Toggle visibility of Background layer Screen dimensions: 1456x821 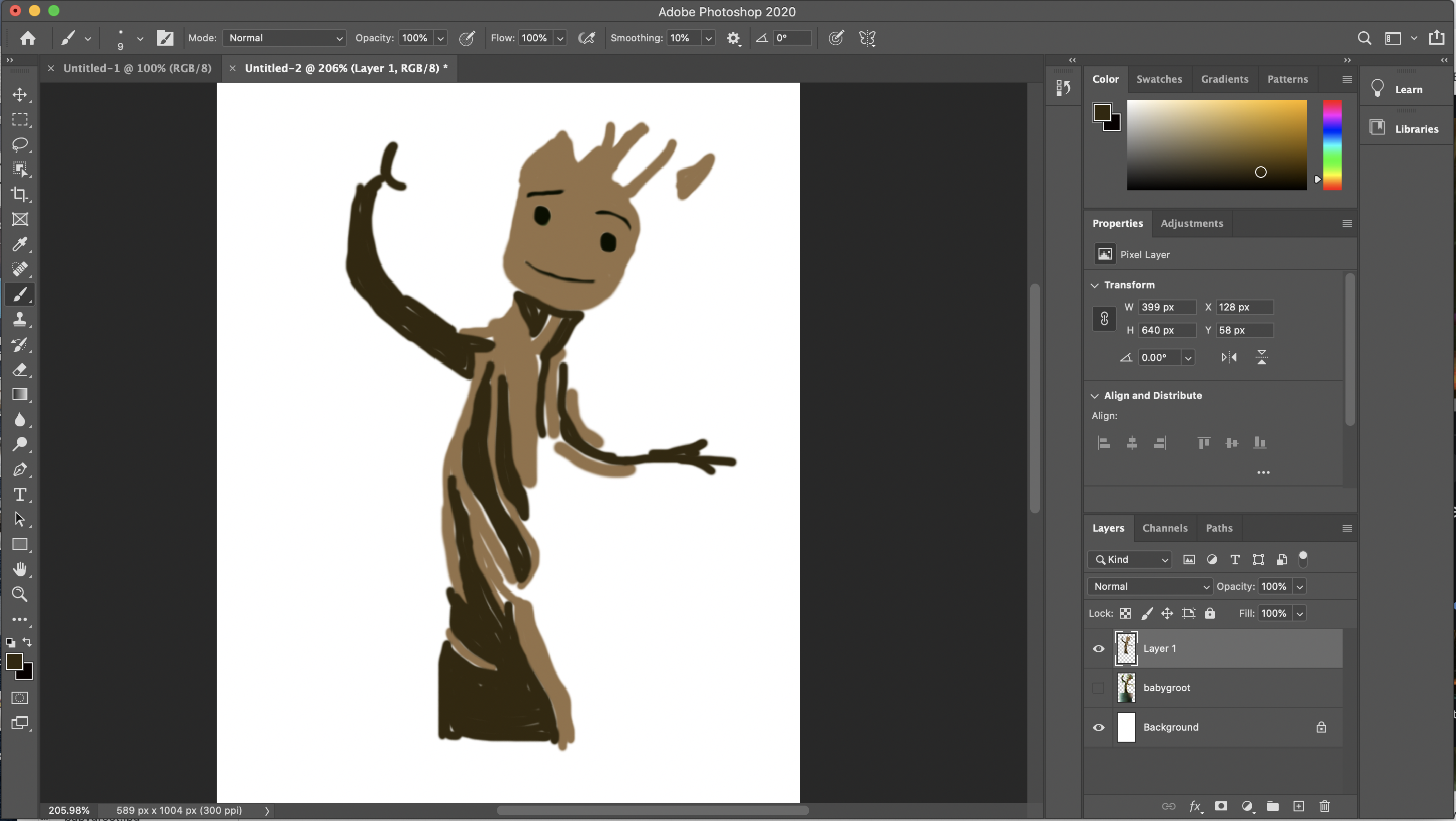[1098, 727]
